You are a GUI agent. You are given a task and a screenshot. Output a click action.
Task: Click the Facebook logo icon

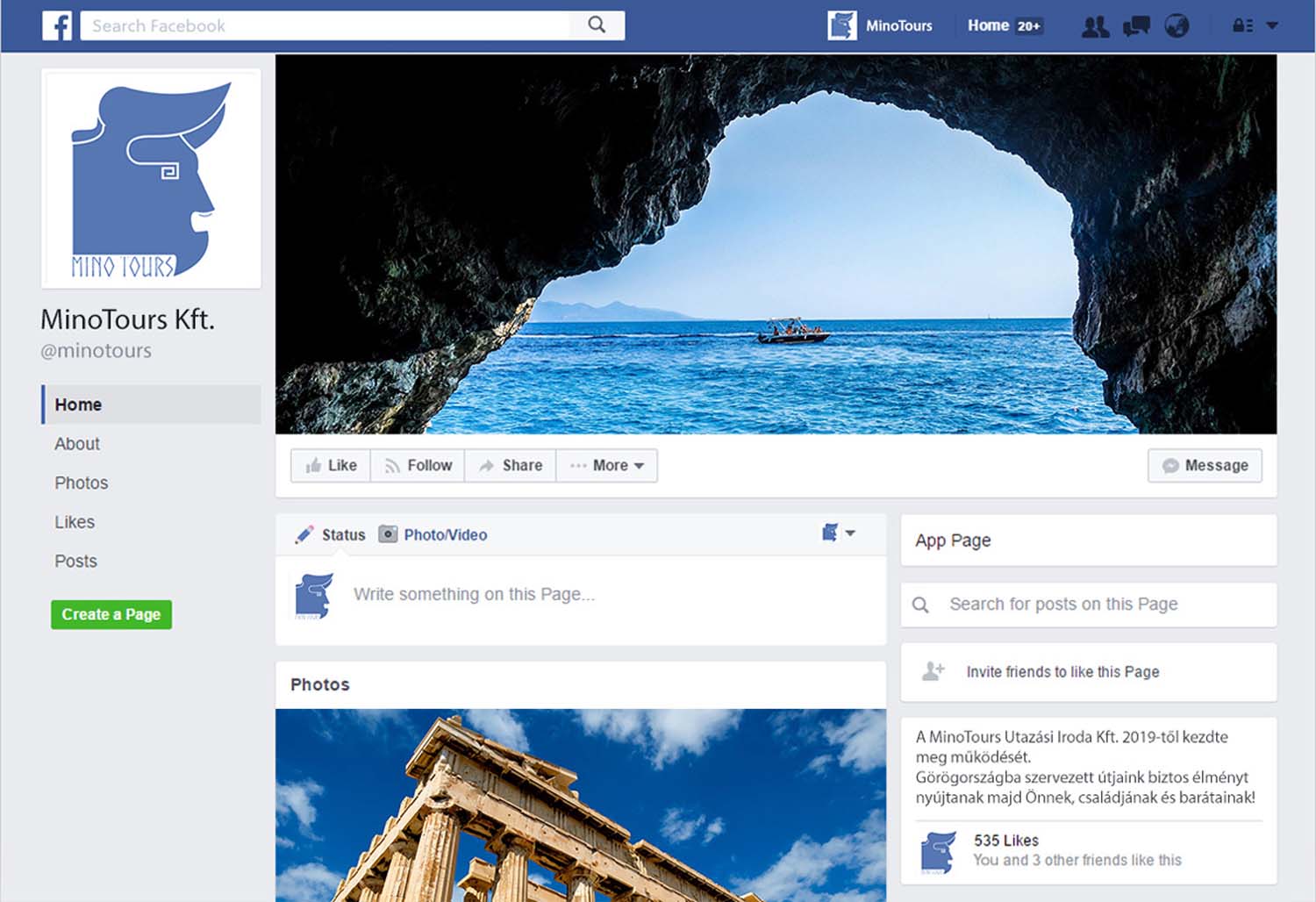pos(57,25)
